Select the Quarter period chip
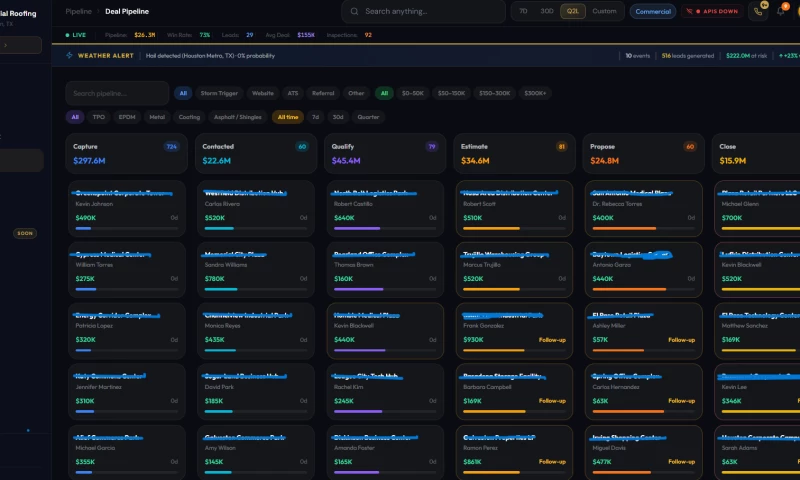This screenshot has width=800, height=480. point(368,117)
